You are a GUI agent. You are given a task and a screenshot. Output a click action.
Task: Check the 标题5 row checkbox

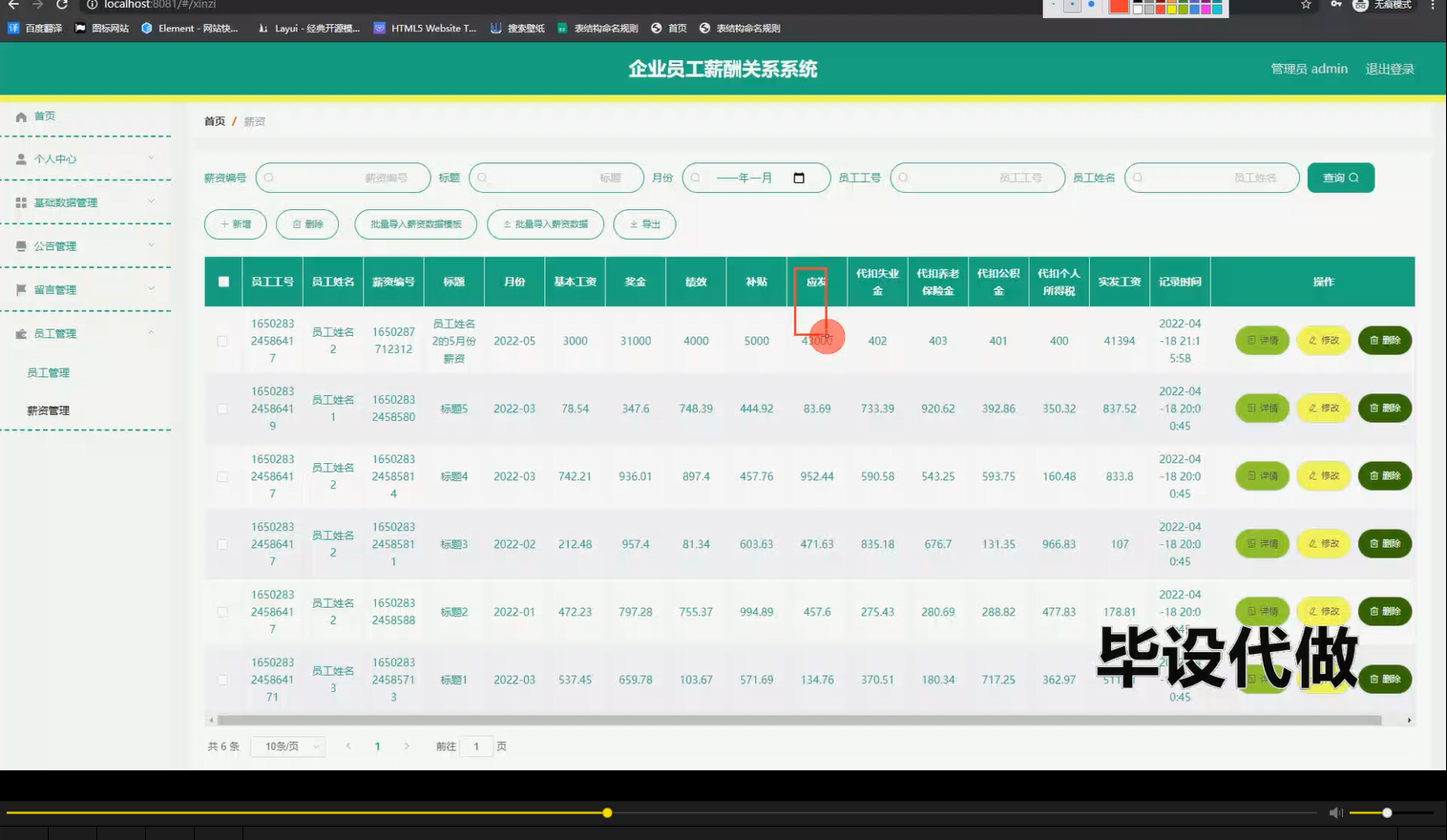pos(222,409)
